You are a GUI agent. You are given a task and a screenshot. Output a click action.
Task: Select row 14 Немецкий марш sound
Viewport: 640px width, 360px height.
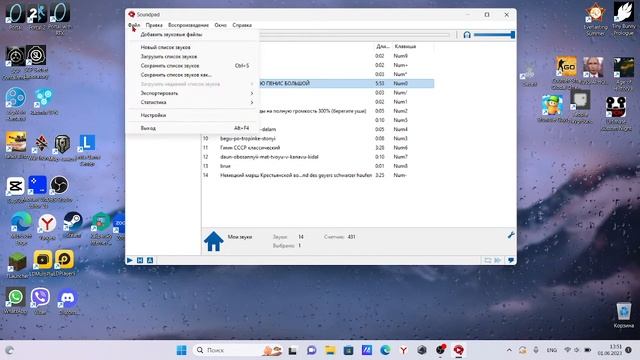pyautogui.click(x=296, y=175)
